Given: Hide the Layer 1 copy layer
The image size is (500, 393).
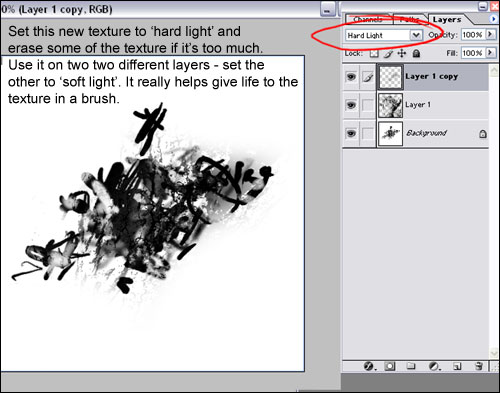Looking at the screenshot, I should coord(351,77).
